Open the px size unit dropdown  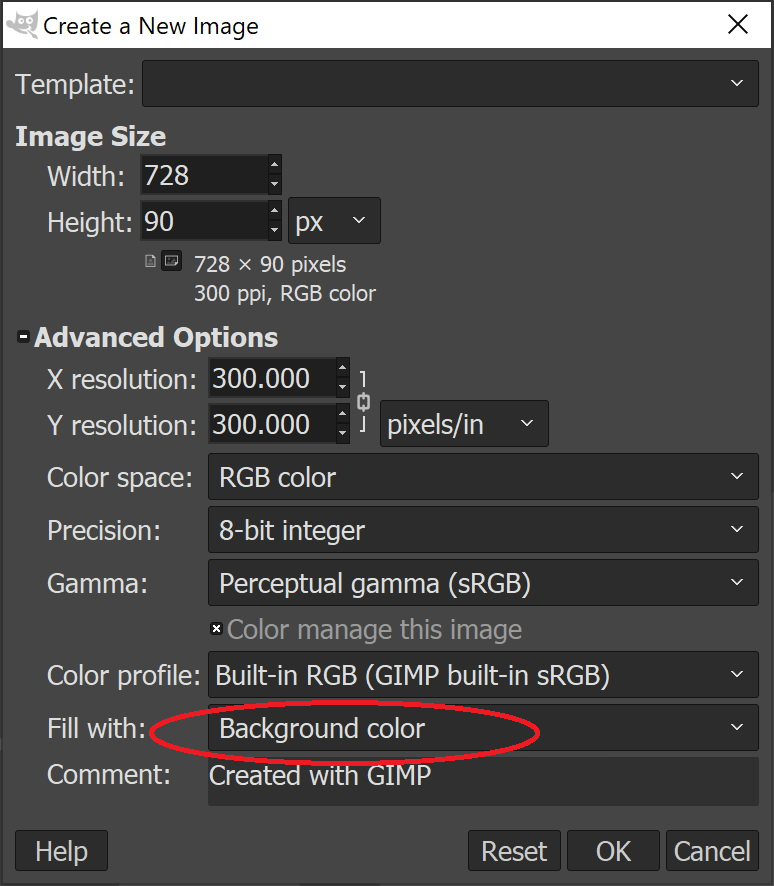[x=334, y=221]
